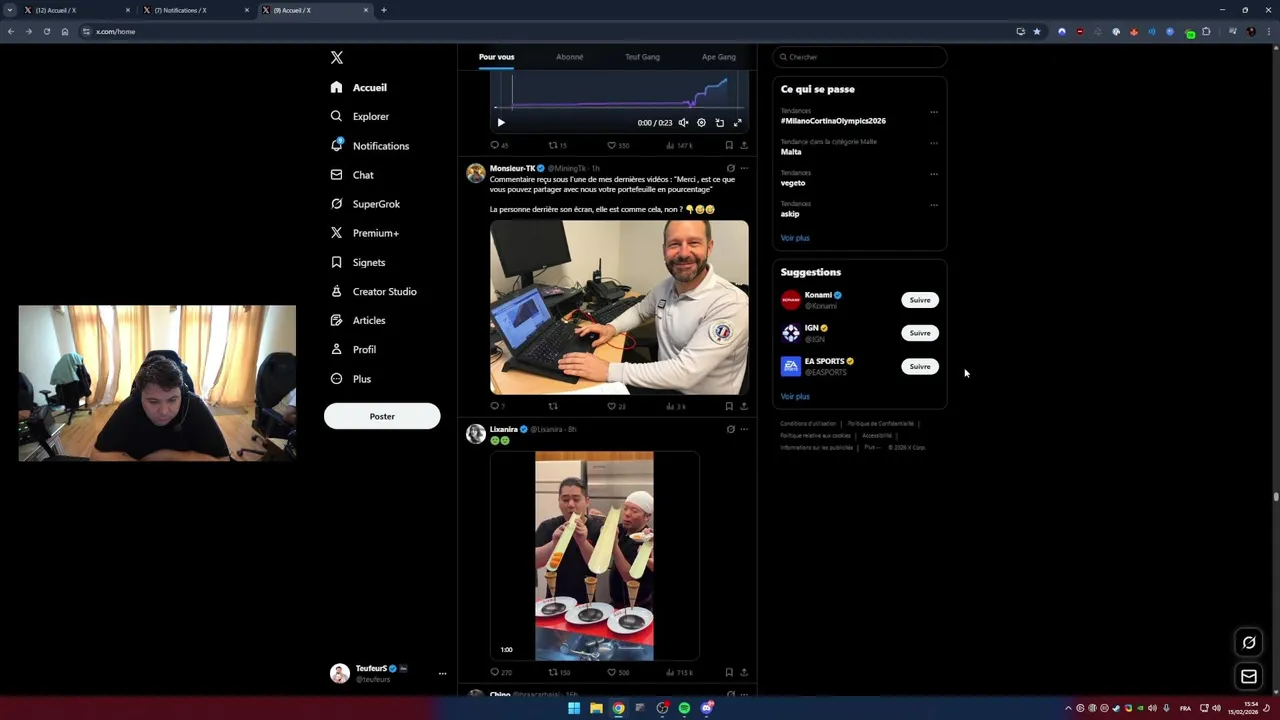1280x720 pixels.
Task: Open Profil in the sidebar
Action: (x=353, y=349)
